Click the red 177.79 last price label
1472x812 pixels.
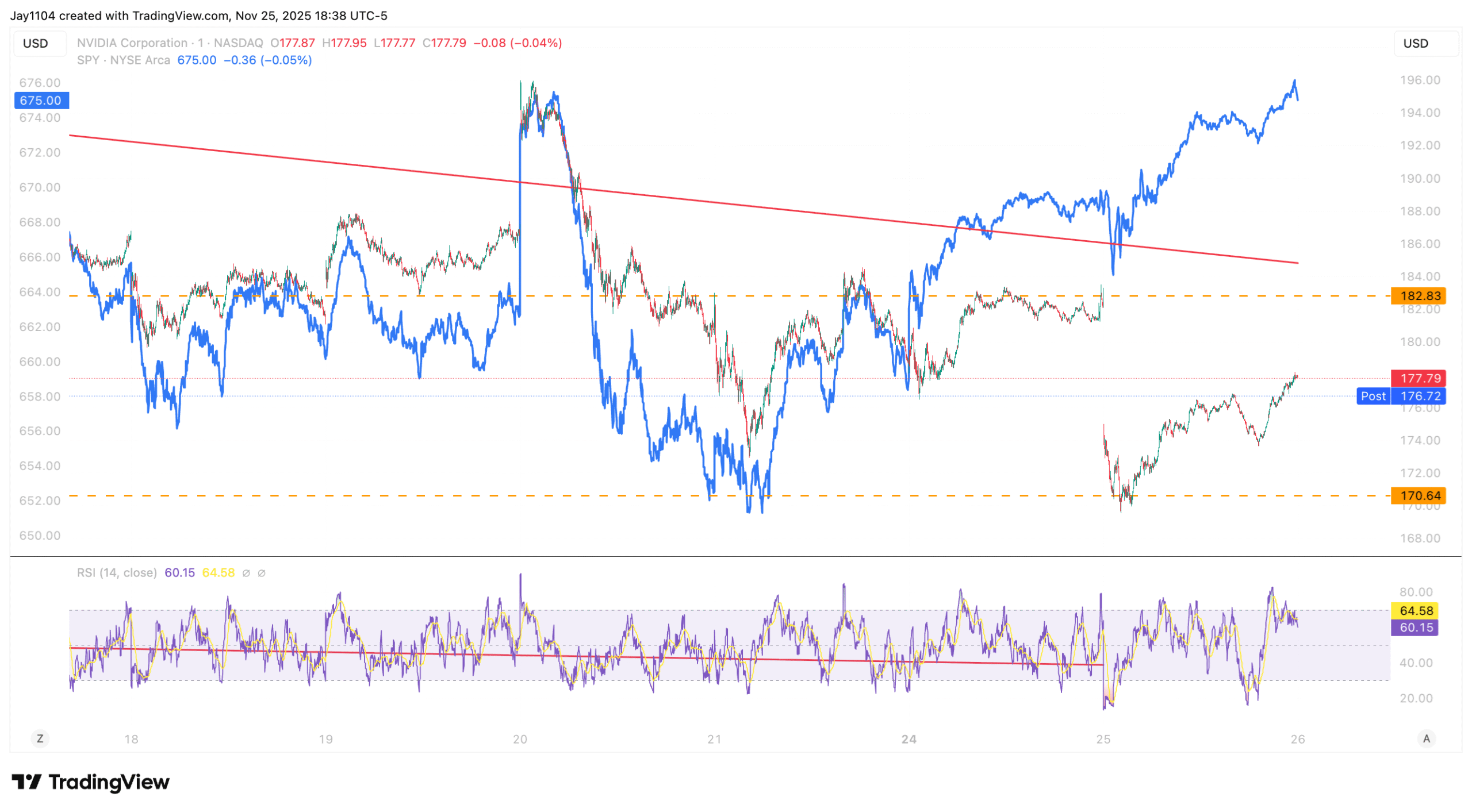[x=1419, y=378]
